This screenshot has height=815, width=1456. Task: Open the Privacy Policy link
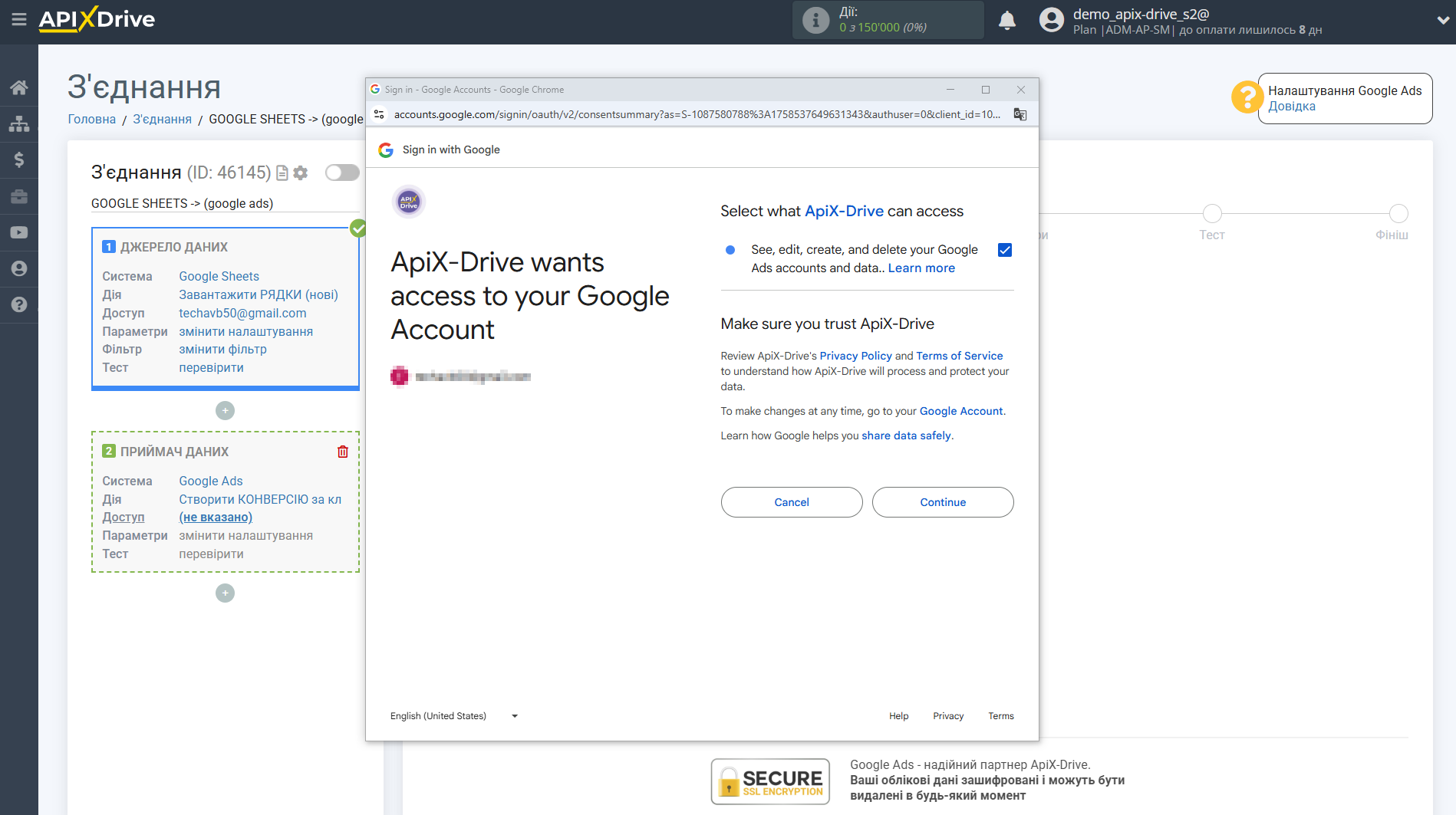point(855,356)
